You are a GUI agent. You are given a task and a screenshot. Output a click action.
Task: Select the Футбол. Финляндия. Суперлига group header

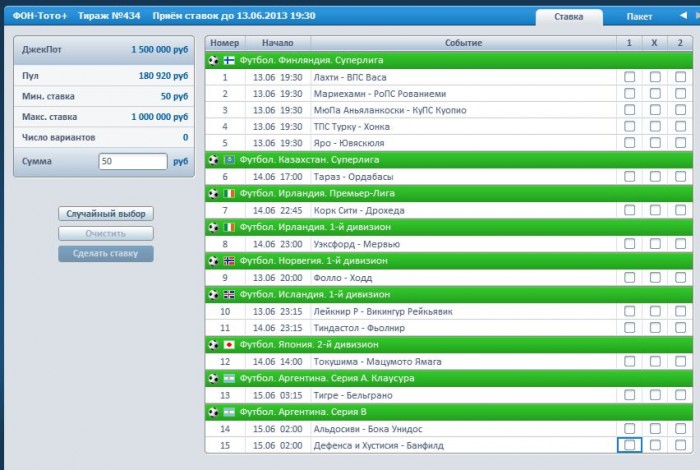coord(449,60)
